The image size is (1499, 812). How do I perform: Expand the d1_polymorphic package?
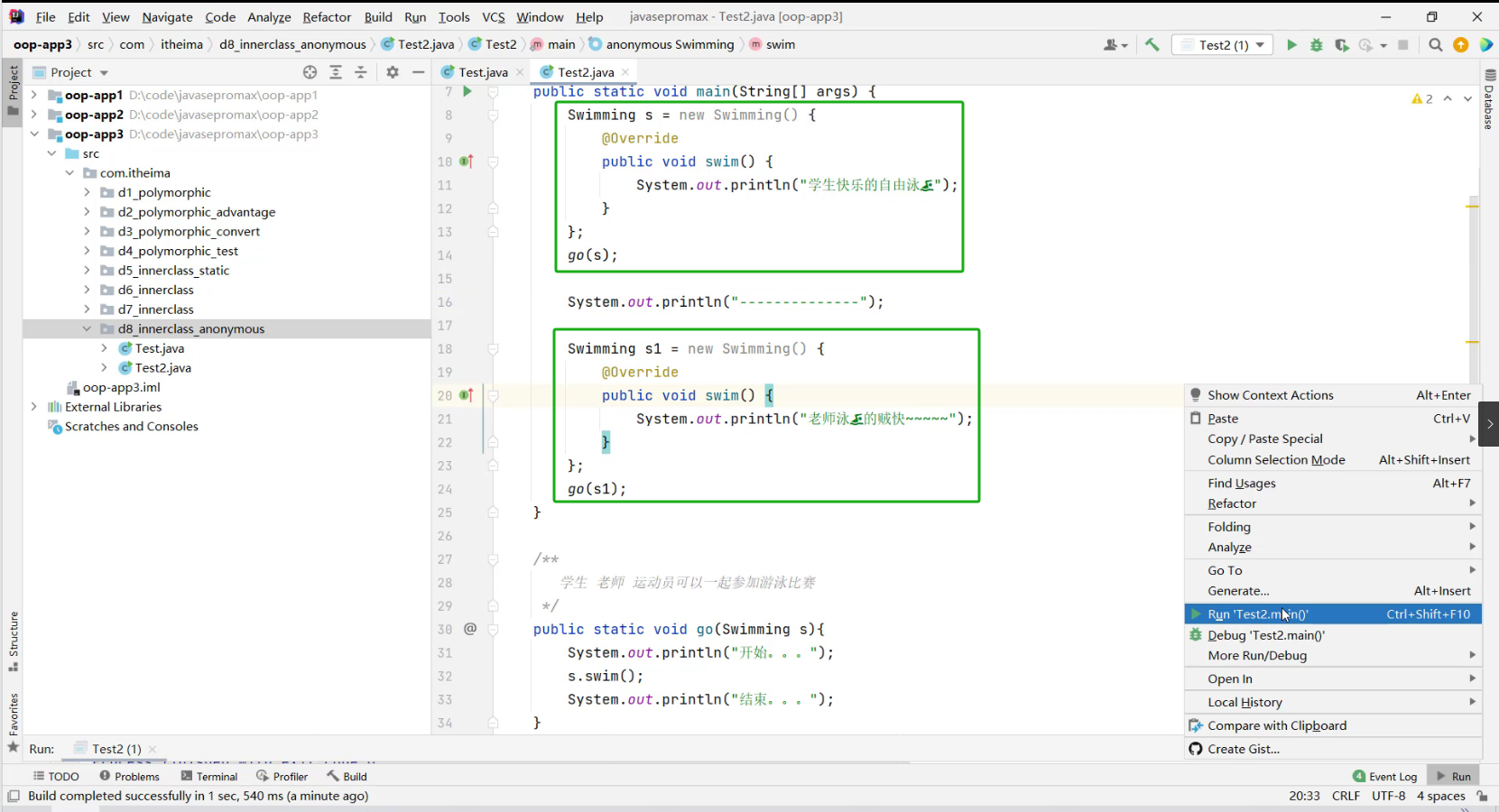(x=87, y=192)
